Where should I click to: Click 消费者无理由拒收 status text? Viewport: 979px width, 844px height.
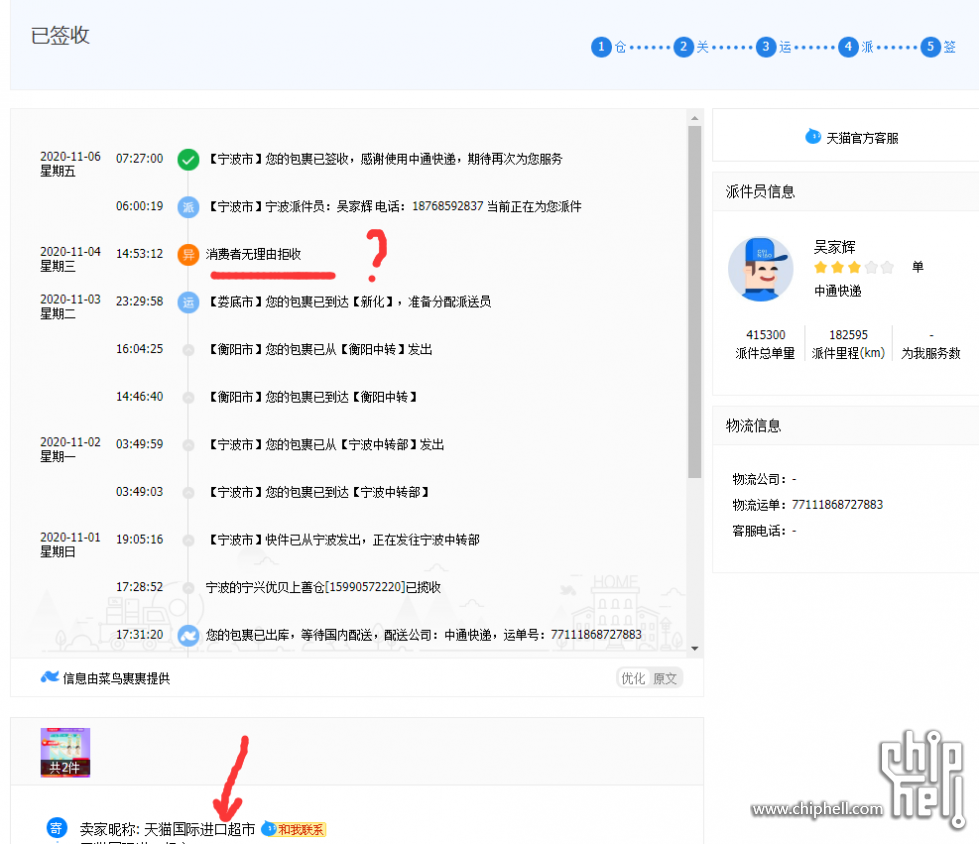pos(253,254)
